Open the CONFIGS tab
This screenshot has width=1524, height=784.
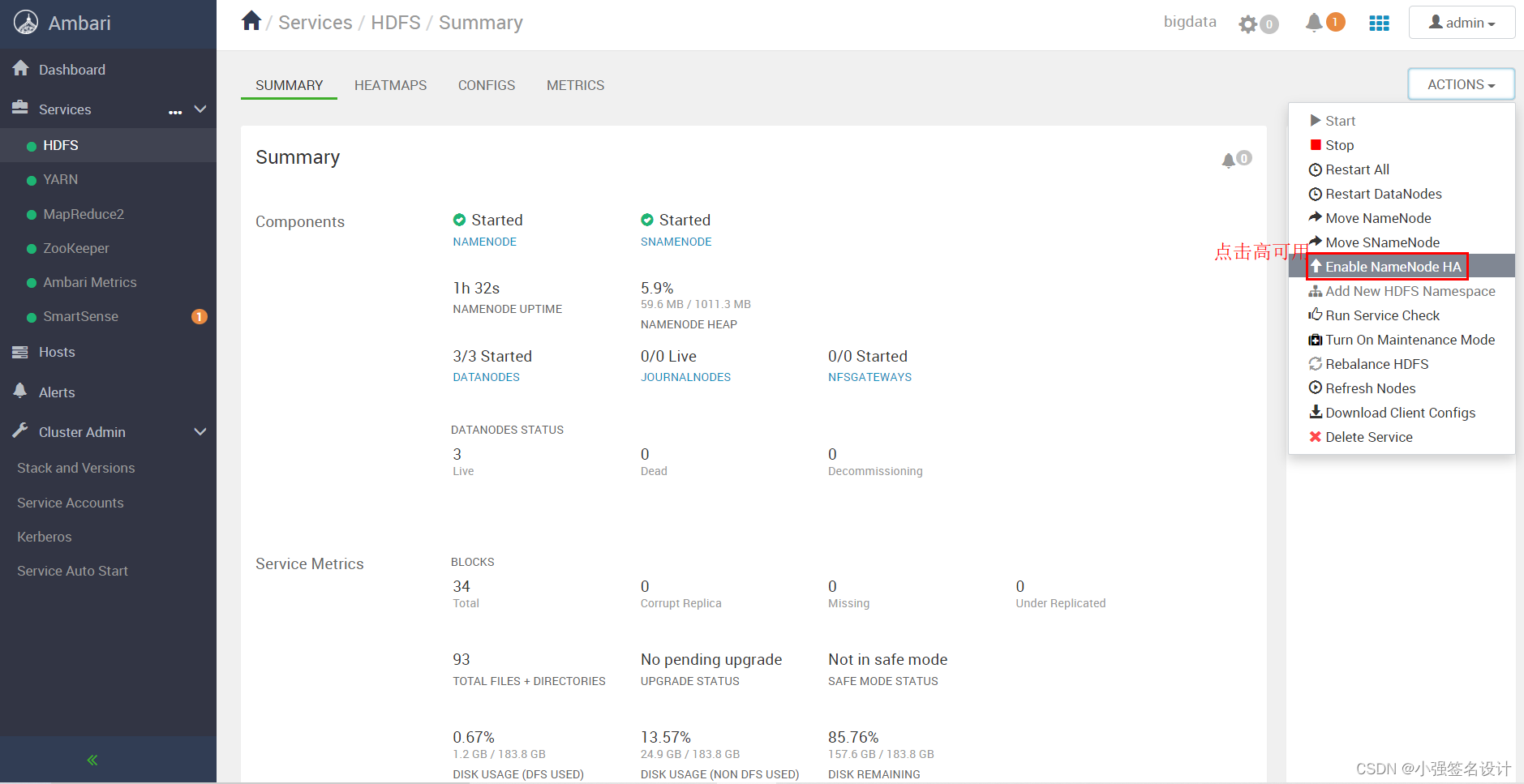coord(487,85)
